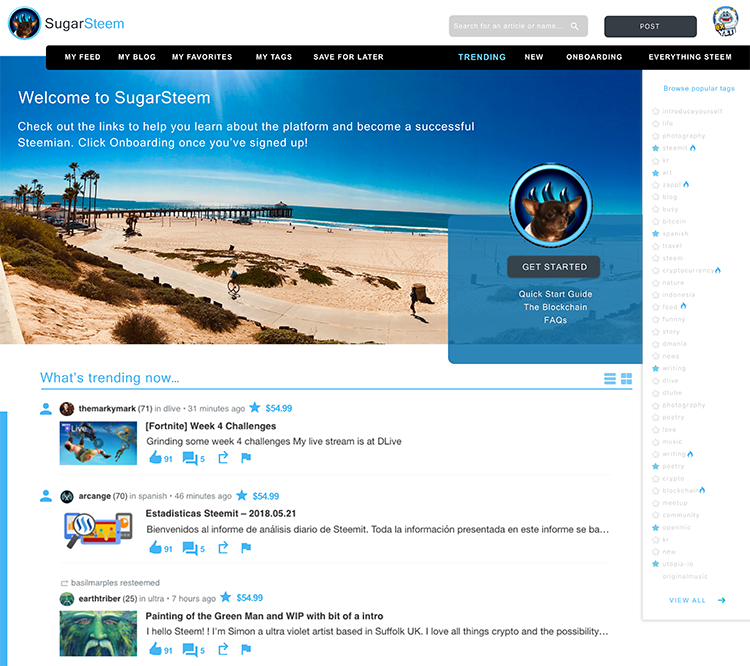Open The Blockchain link

[x=555, y=307]
